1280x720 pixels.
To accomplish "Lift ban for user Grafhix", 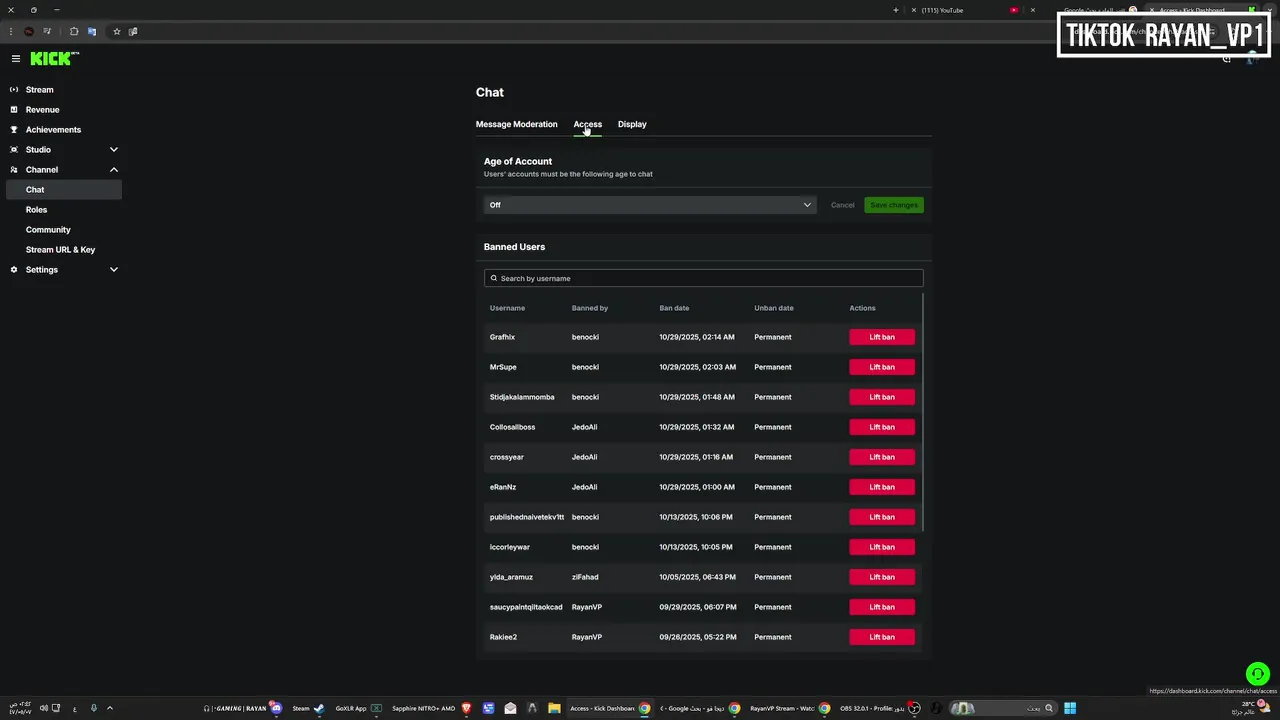I will [882, 337].
